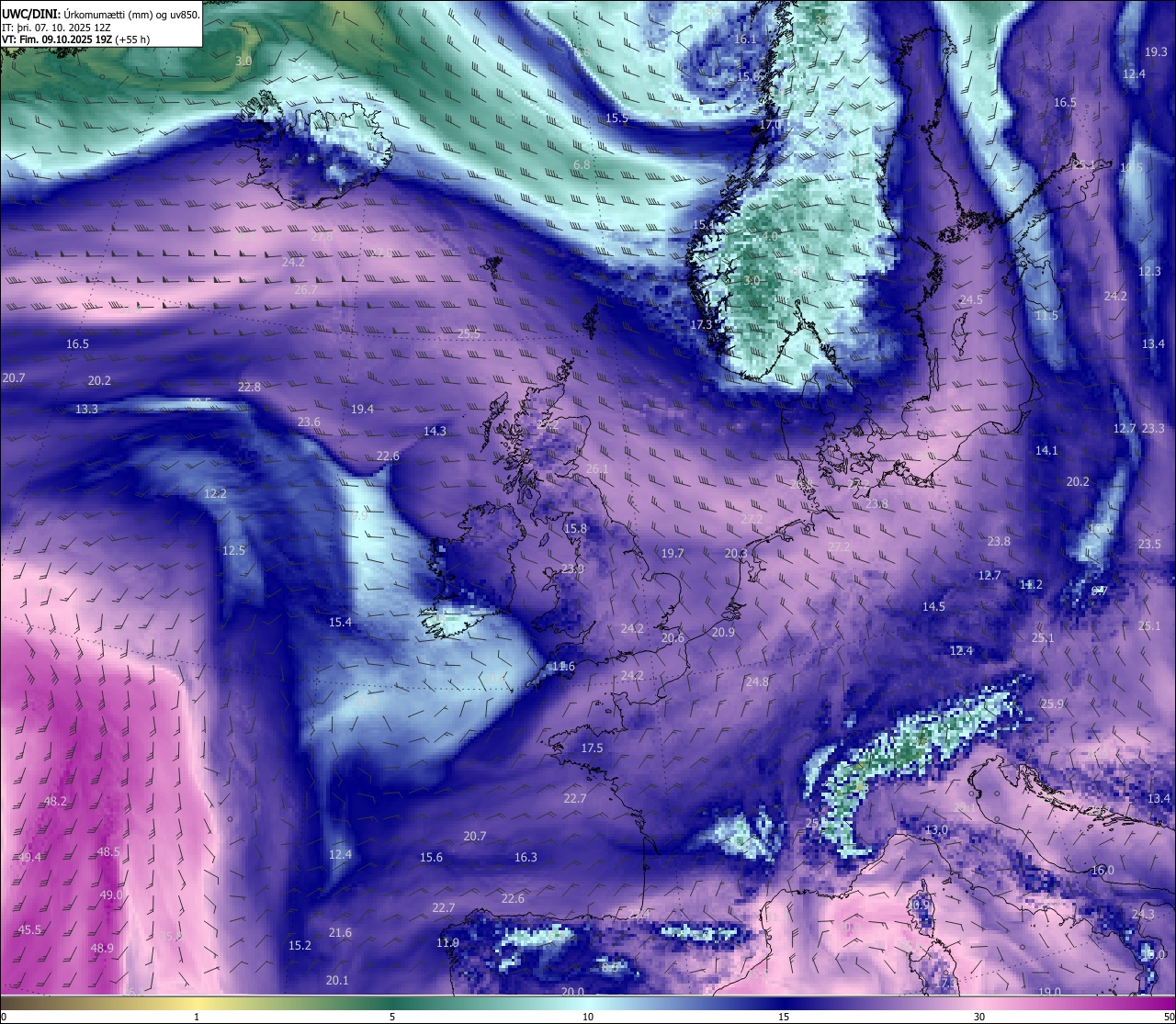Click the 16.0 value on the map
This screenshot has height=1024, width=1176.
[1102, 870]
